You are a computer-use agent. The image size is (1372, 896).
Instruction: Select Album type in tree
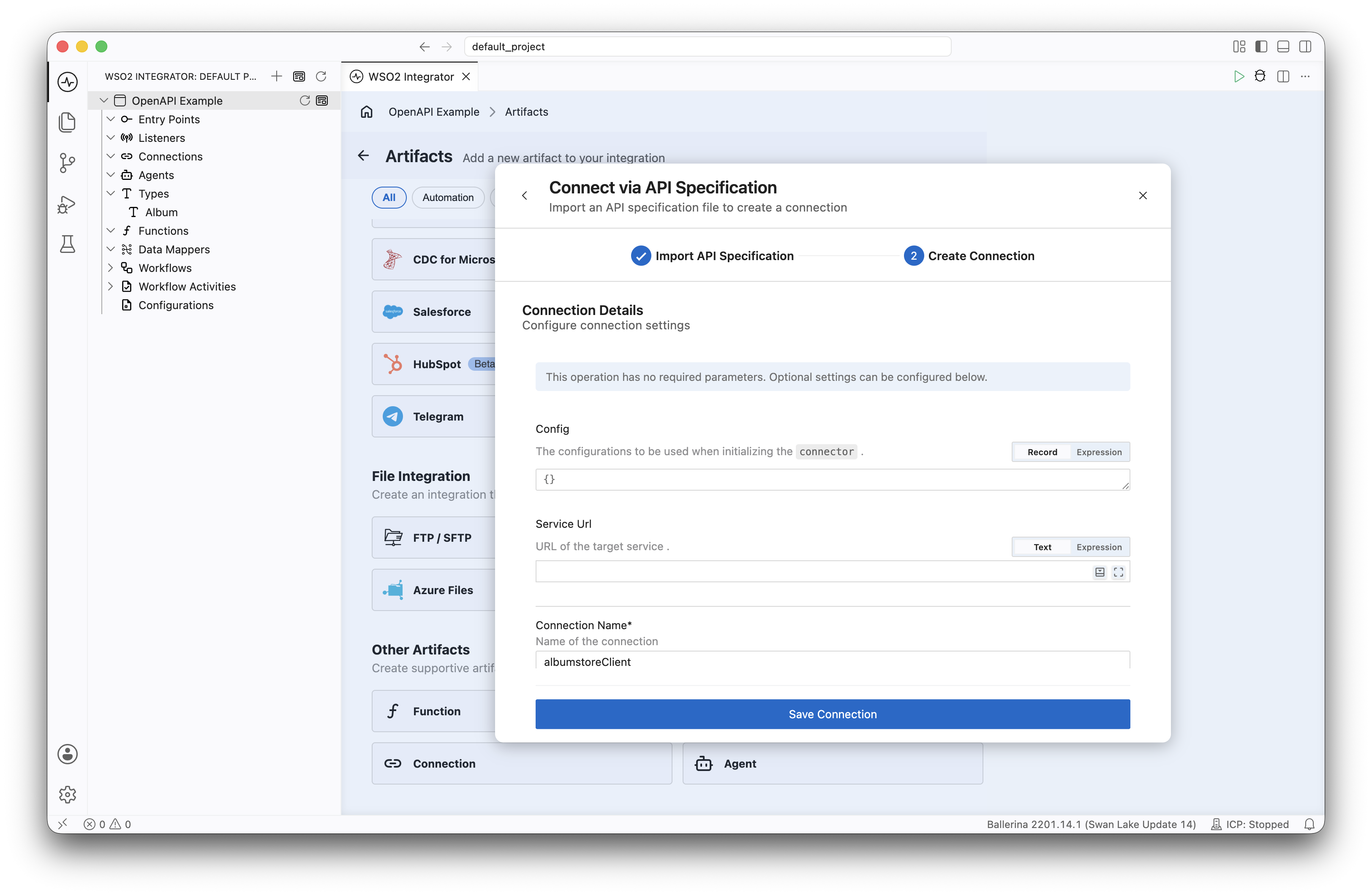pos(161,212)
